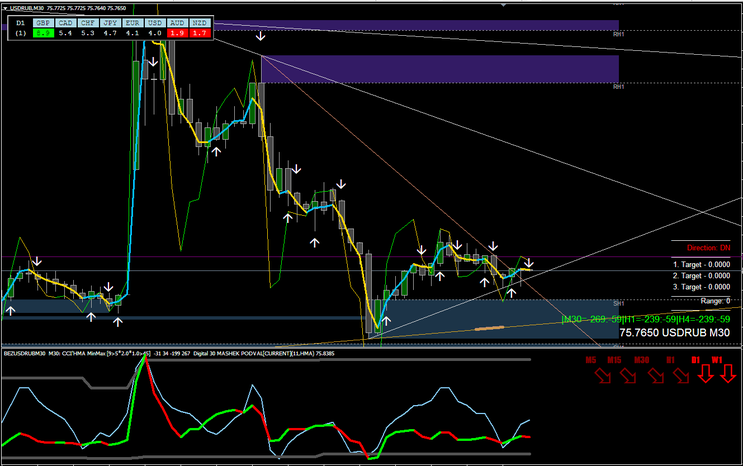Image resolution: width=743 pixels, height=466 pixels.
Task: Click the 75.7650 USDRUB M30 price label
Action: 675,333
